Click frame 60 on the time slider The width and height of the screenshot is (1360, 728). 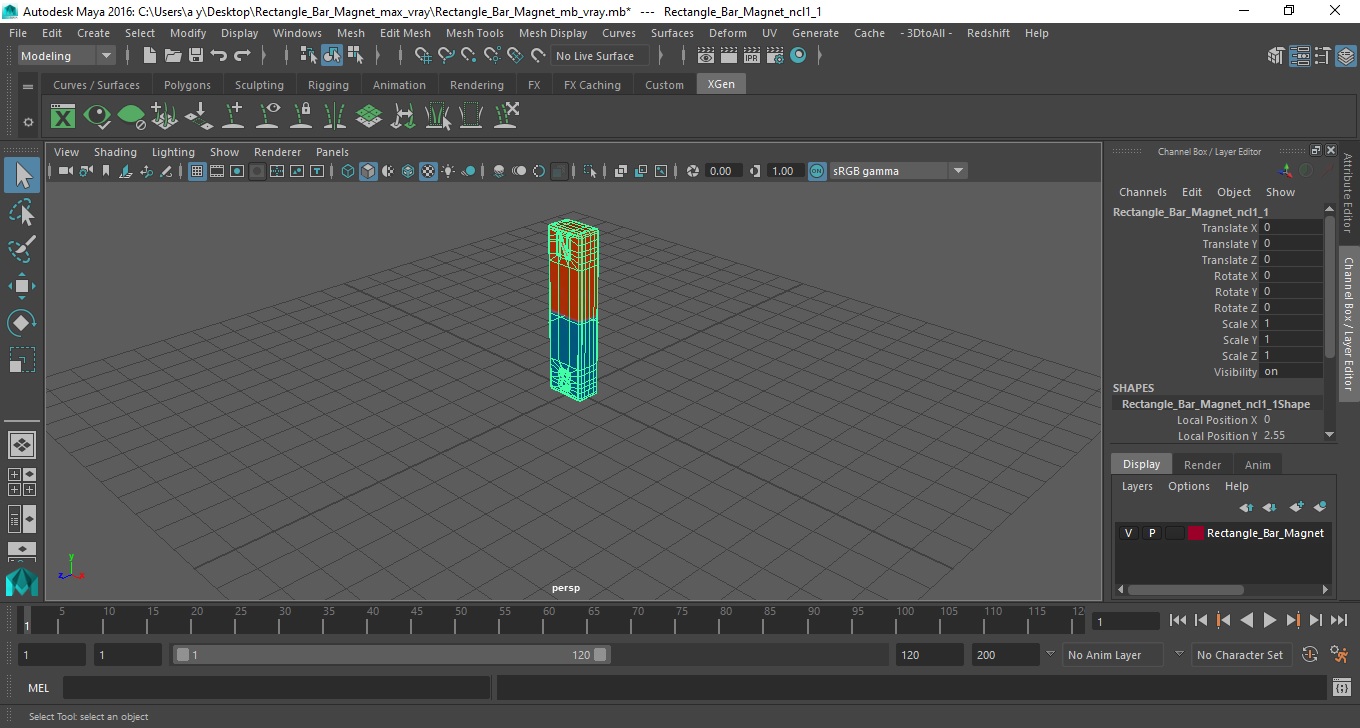(549, 621)
